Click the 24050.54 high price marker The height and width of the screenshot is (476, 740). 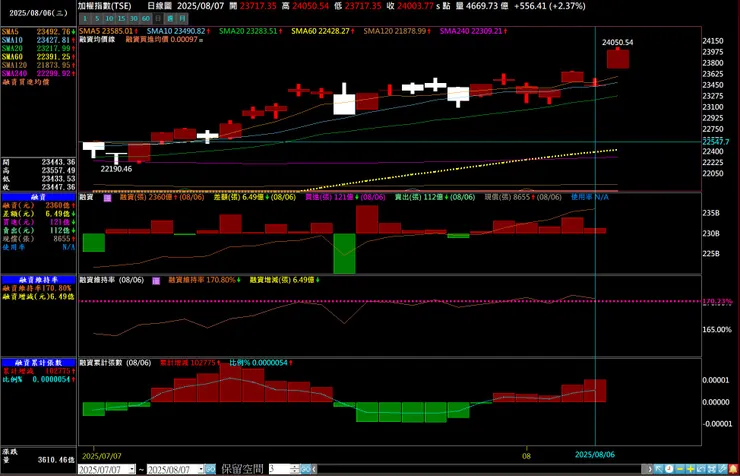(617, 42)
